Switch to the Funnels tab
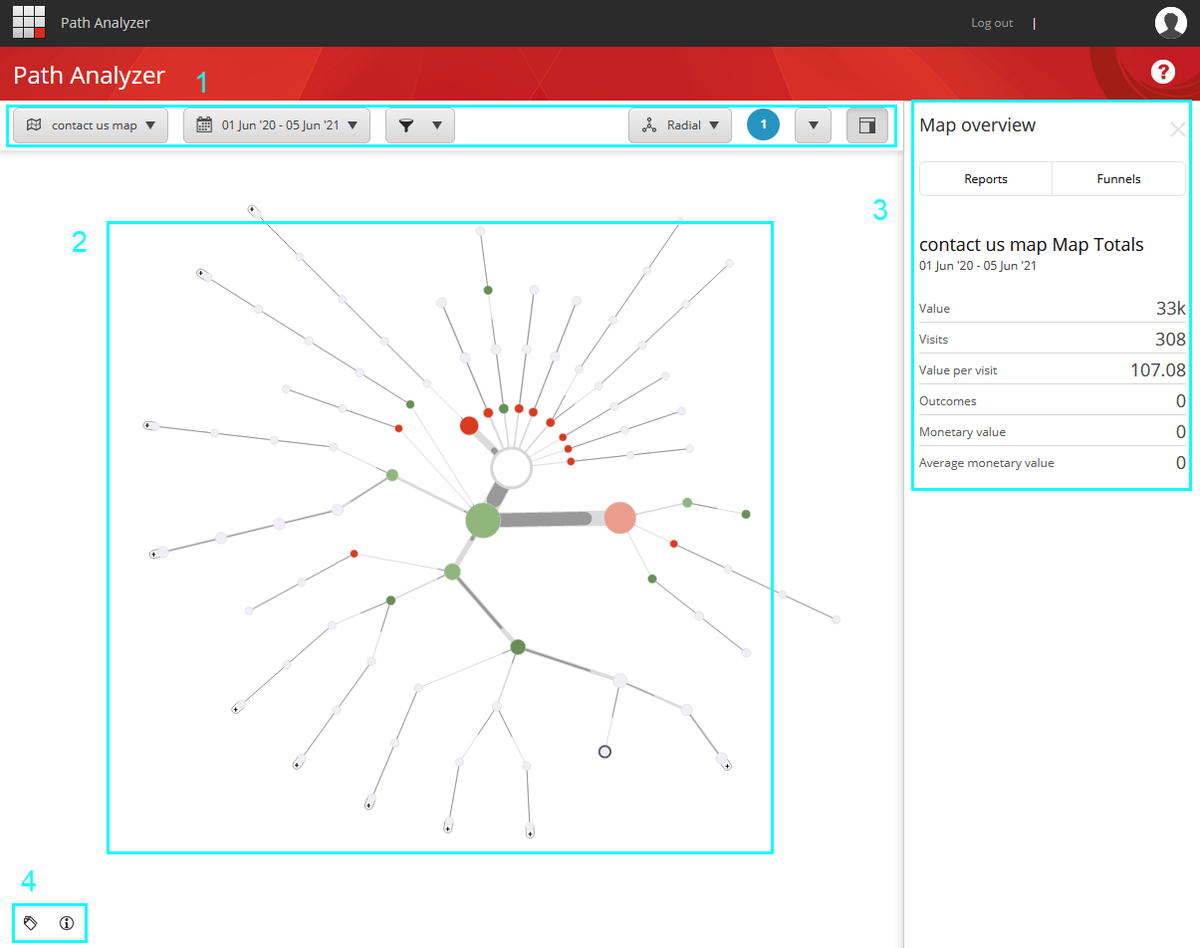The width and height of the screenshot is (1200, 948). coord(1119,179)
